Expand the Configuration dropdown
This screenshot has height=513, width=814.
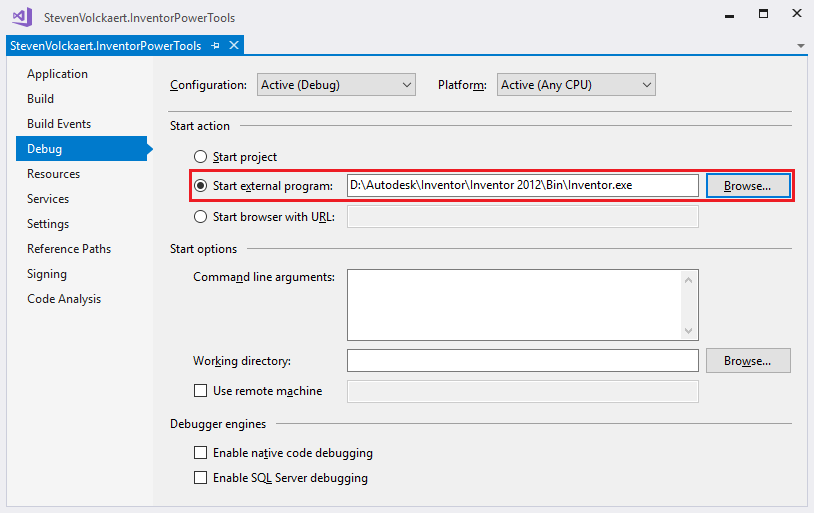click(336, 85)
